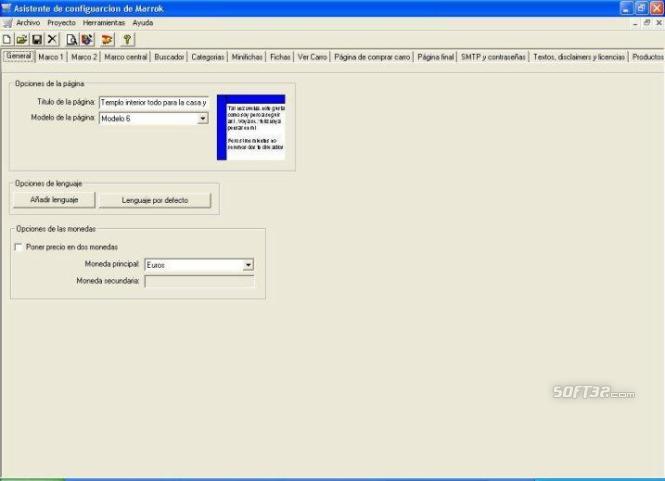Restore the inner document window

(647, 23)
